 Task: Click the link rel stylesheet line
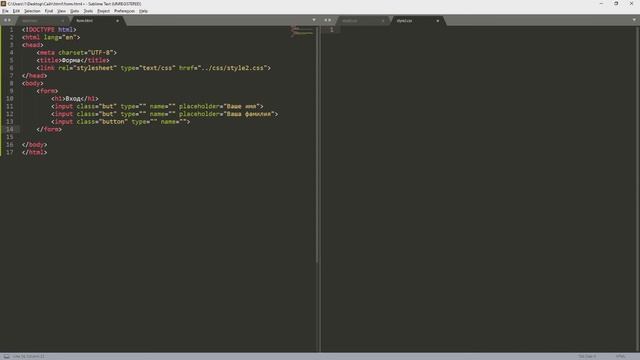[153, 68]
